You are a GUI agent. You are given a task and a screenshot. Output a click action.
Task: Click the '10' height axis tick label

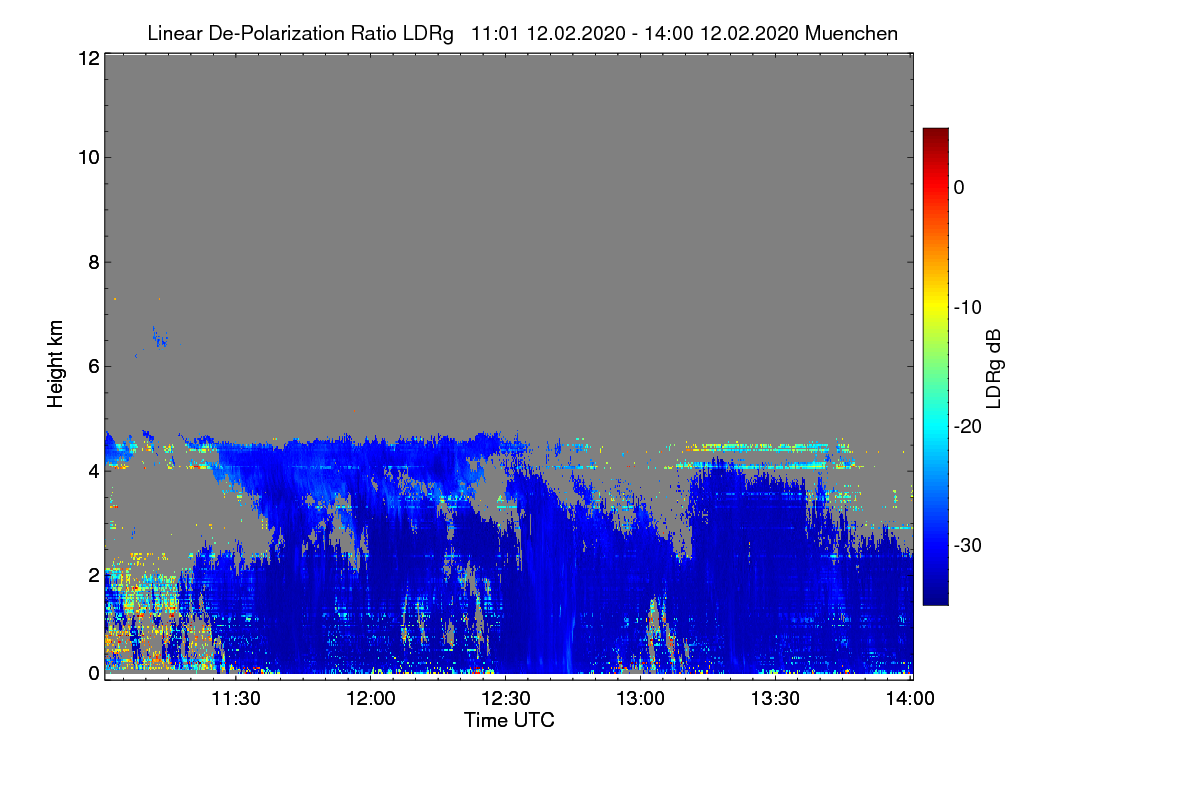click(88, 157)
